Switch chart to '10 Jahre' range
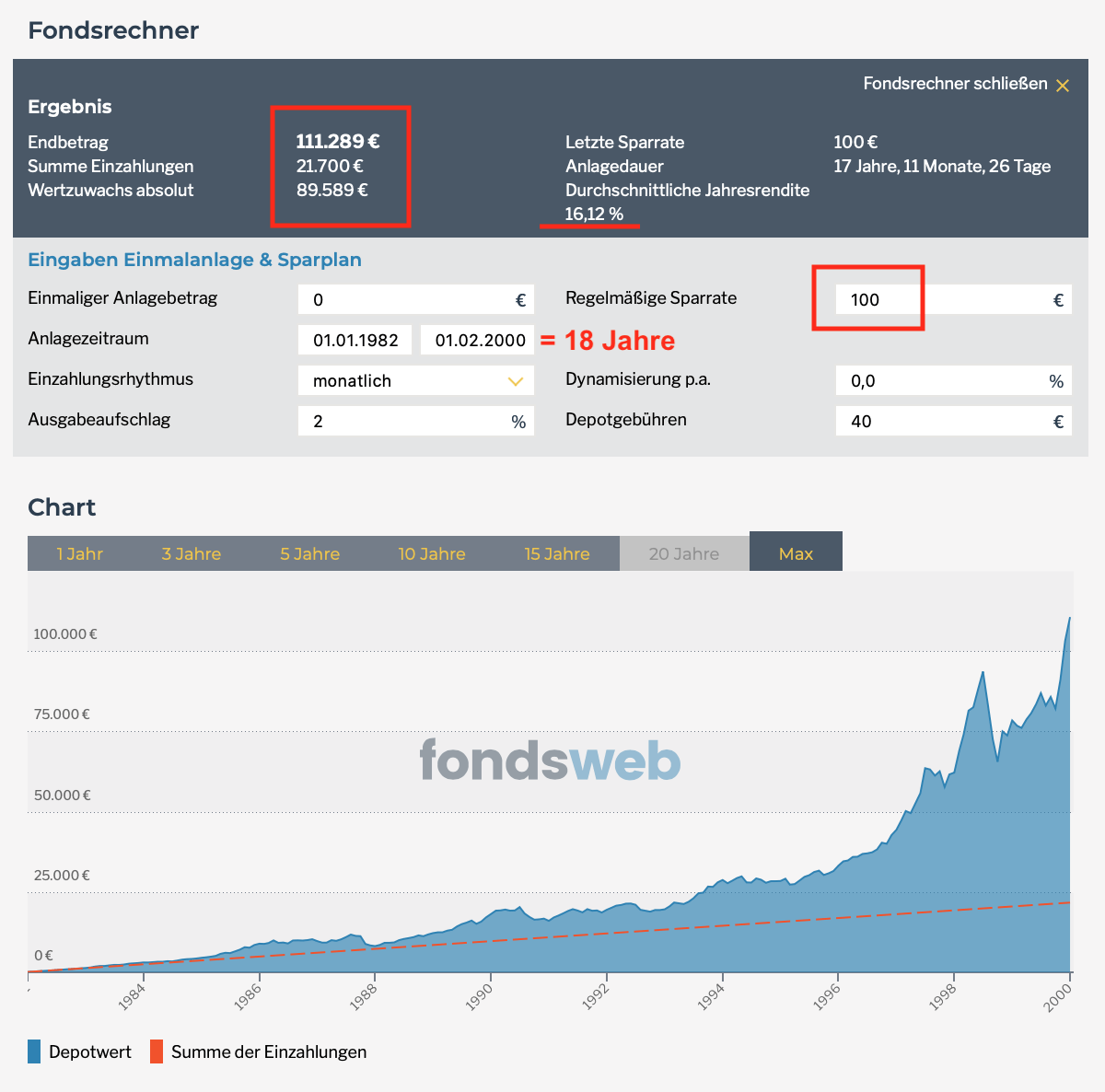 click(432, 553)
